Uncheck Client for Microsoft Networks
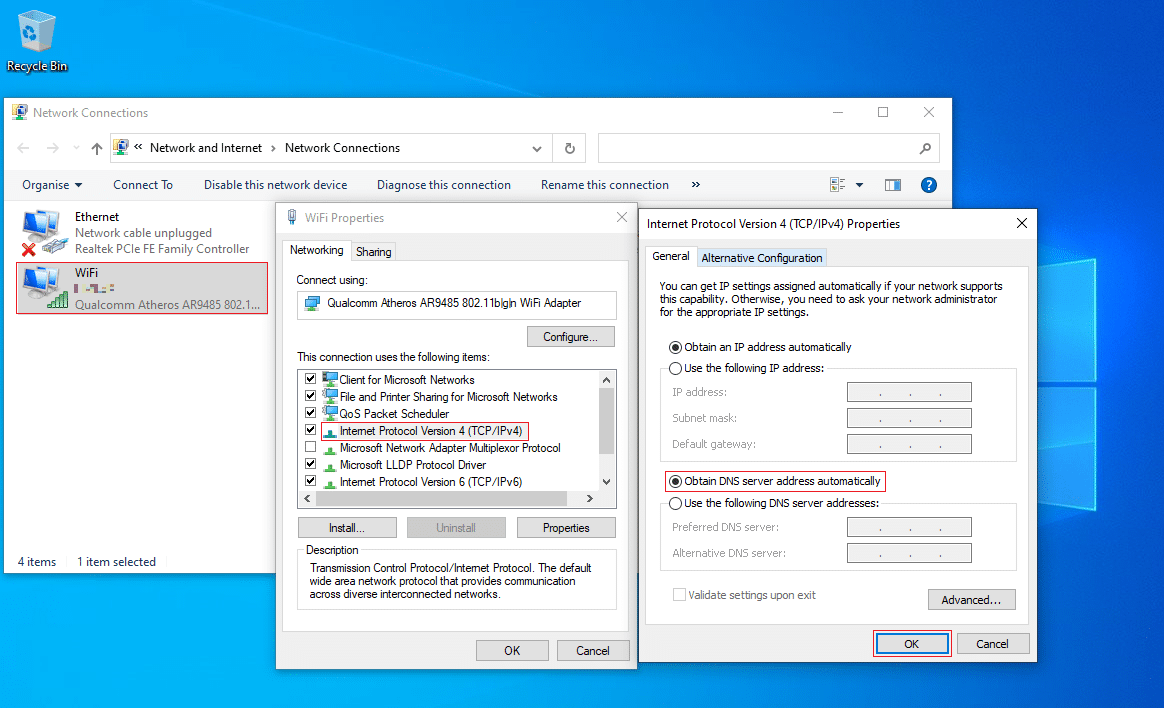The width and height of the screenshot is (1164, 708). (310, 380)
